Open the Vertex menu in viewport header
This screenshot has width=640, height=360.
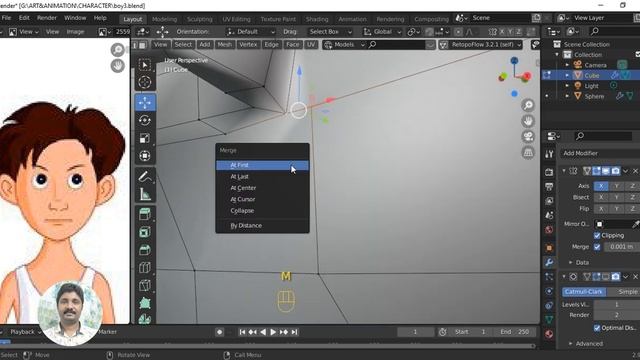248,44
